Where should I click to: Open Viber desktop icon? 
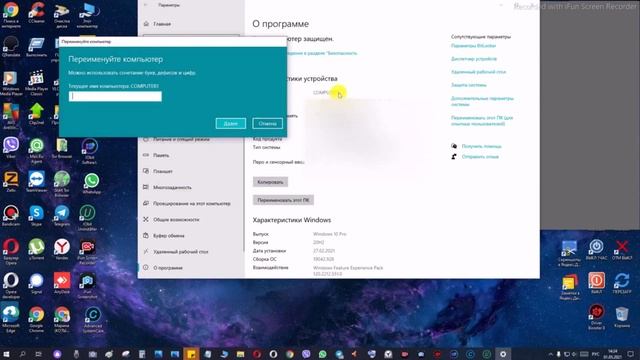click(11, 148)
